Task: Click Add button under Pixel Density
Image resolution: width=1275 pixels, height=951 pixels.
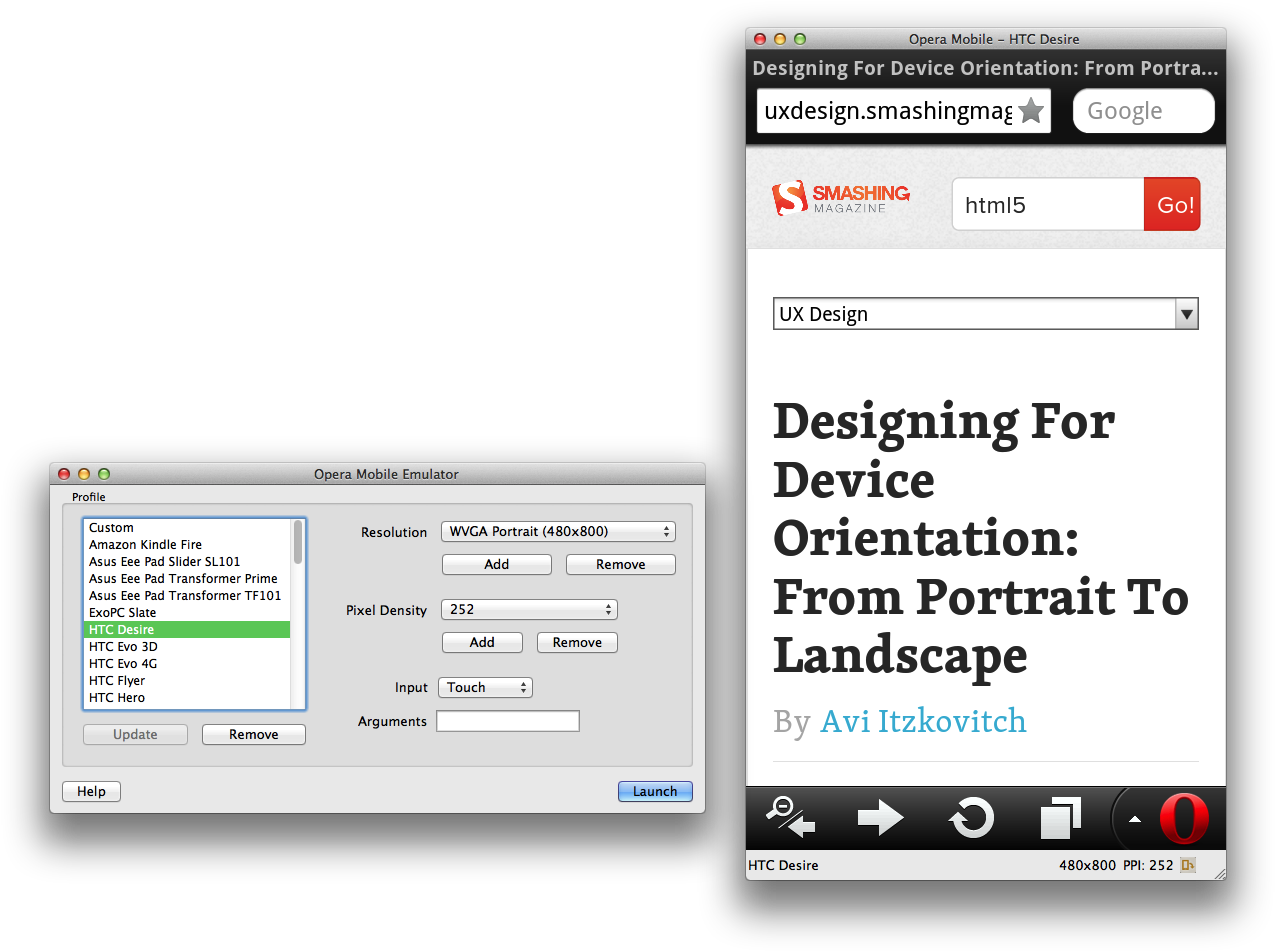Action: pyautogui.click(x=482, y=643)
